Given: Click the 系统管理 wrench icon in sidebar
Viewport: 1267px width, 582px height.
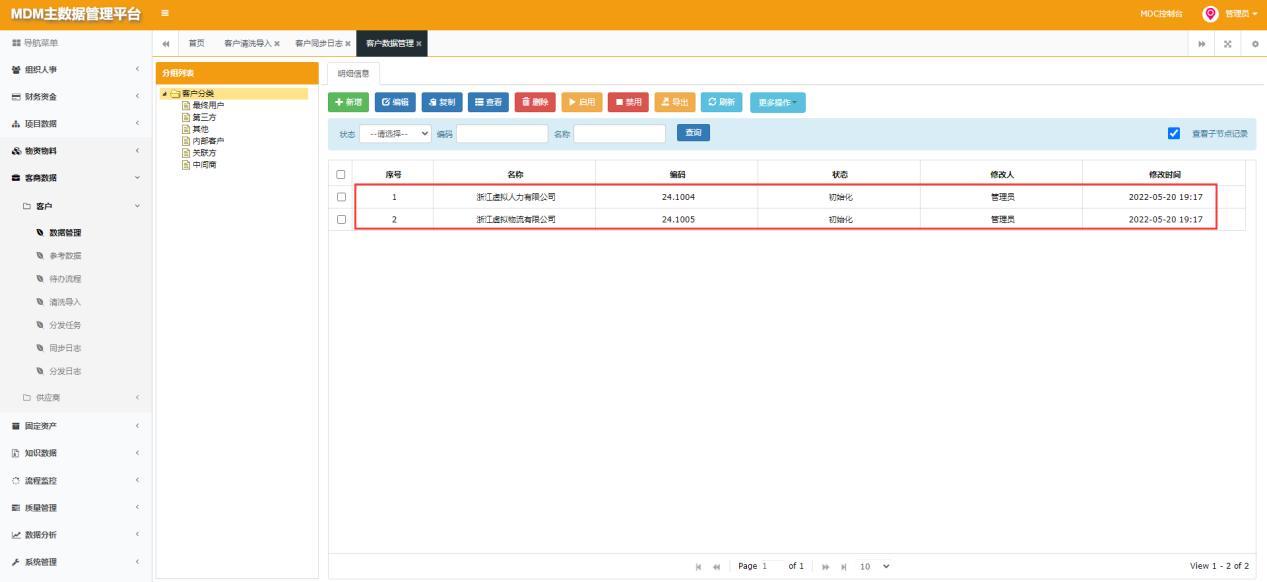Looking at the screenshot, I should (16, 561).
